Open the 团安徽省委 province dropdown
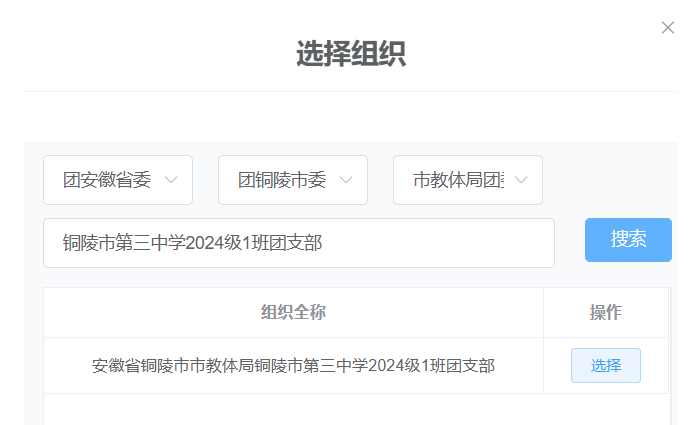This screenshot has height=425, width=699. point(118,180)
